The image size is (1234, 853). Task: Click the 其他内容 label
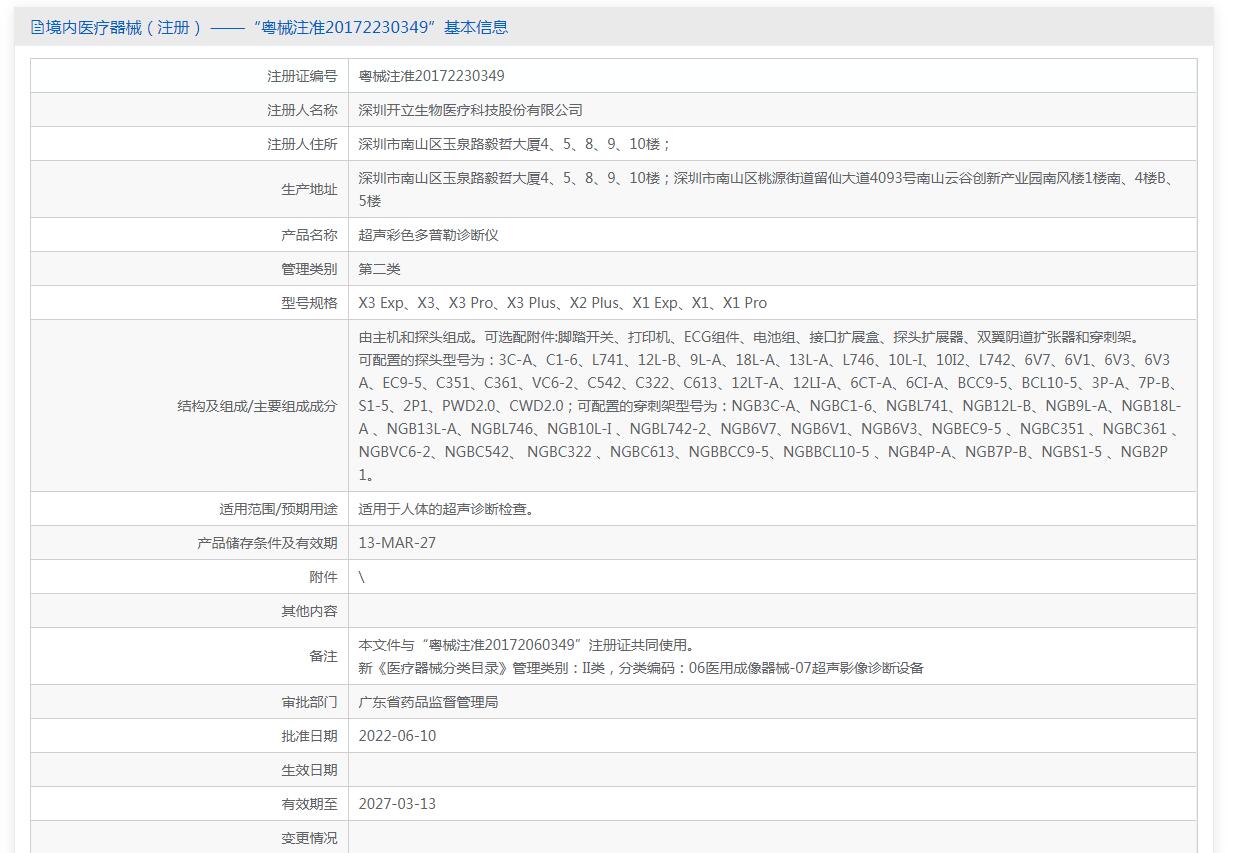coord(309,611)
